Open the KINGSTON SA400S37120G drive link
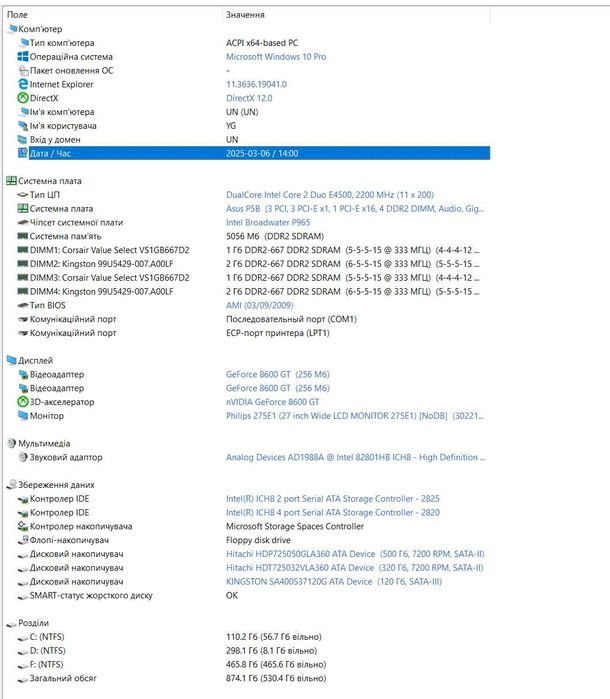The width and height of the screenshot is (610, 699). 334,581
